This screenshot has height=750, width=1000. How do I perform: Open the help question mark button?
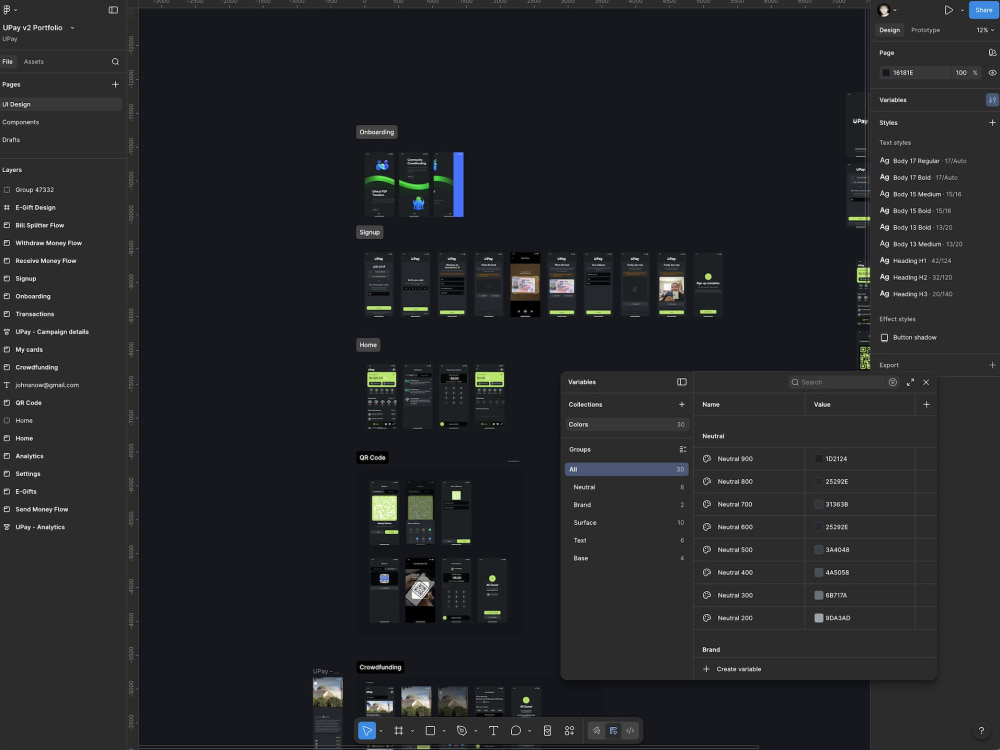tap(981, 731)
